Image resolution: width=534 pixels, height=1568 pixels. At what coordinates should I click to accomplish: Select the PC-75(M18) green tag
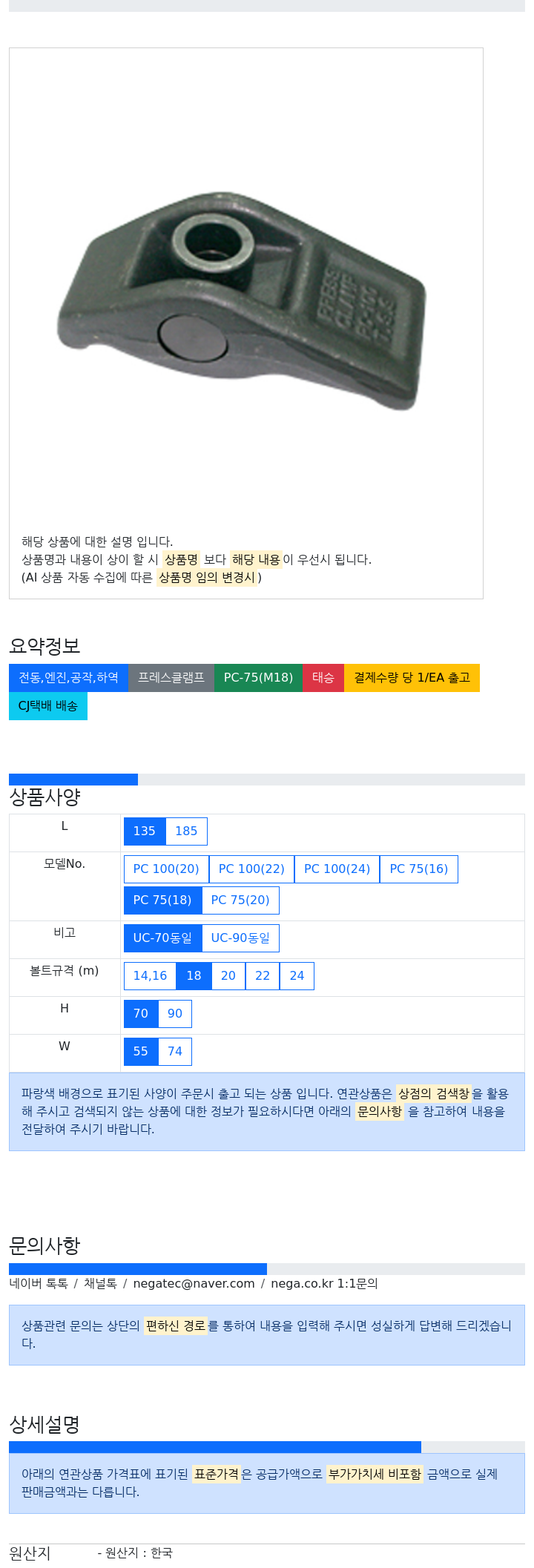pos(258,678)
